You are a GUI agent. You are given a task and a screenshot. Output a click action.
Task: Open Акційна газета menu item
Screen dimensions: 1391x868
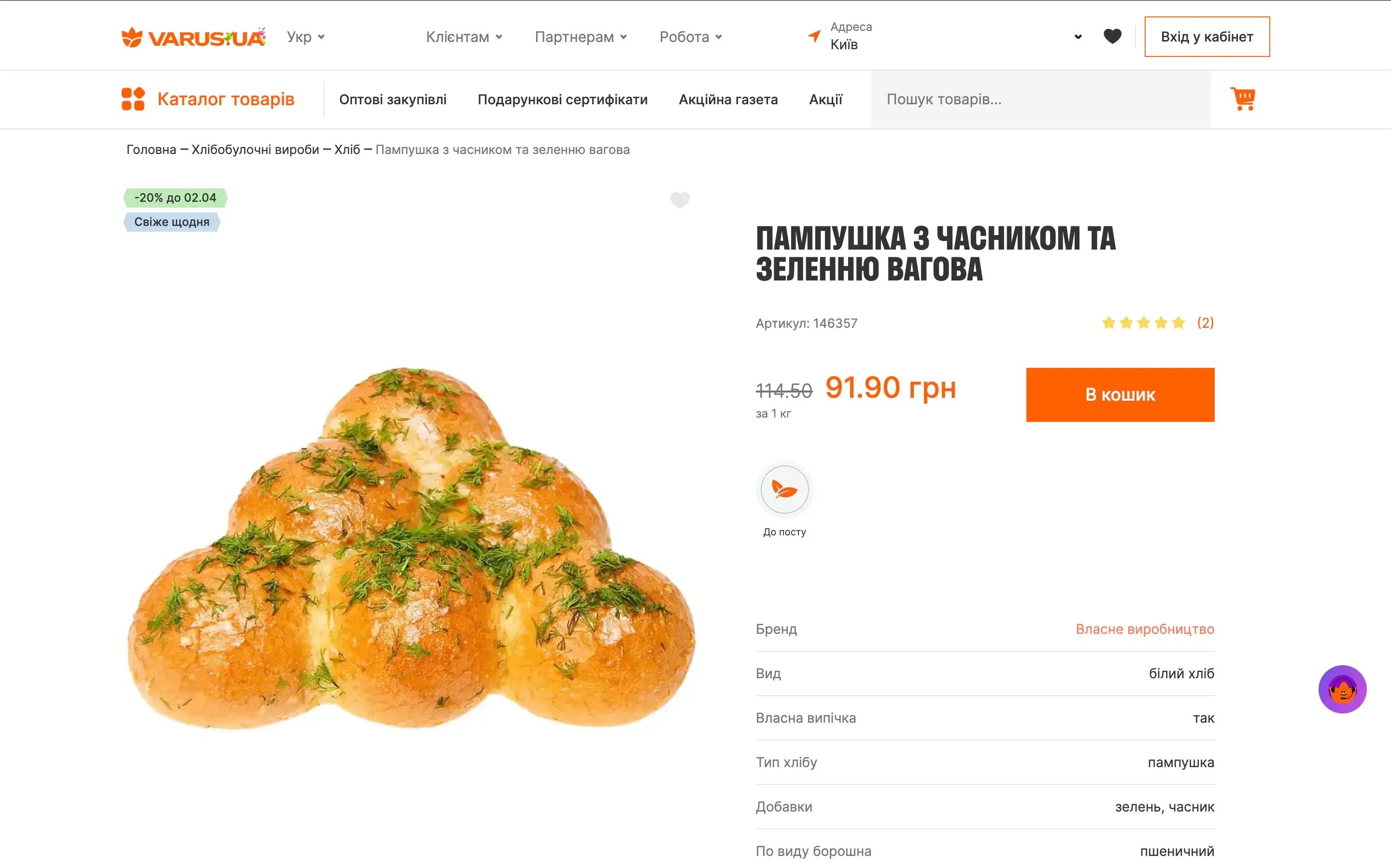click(728, 99)
